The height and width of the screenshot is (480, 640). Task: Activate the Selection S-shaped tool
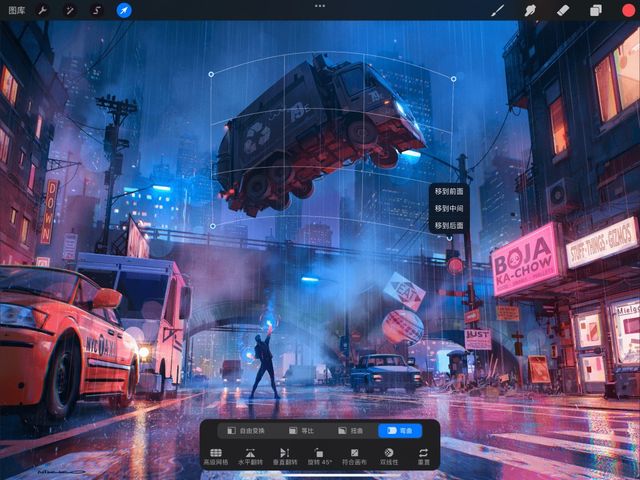[96, 10]
